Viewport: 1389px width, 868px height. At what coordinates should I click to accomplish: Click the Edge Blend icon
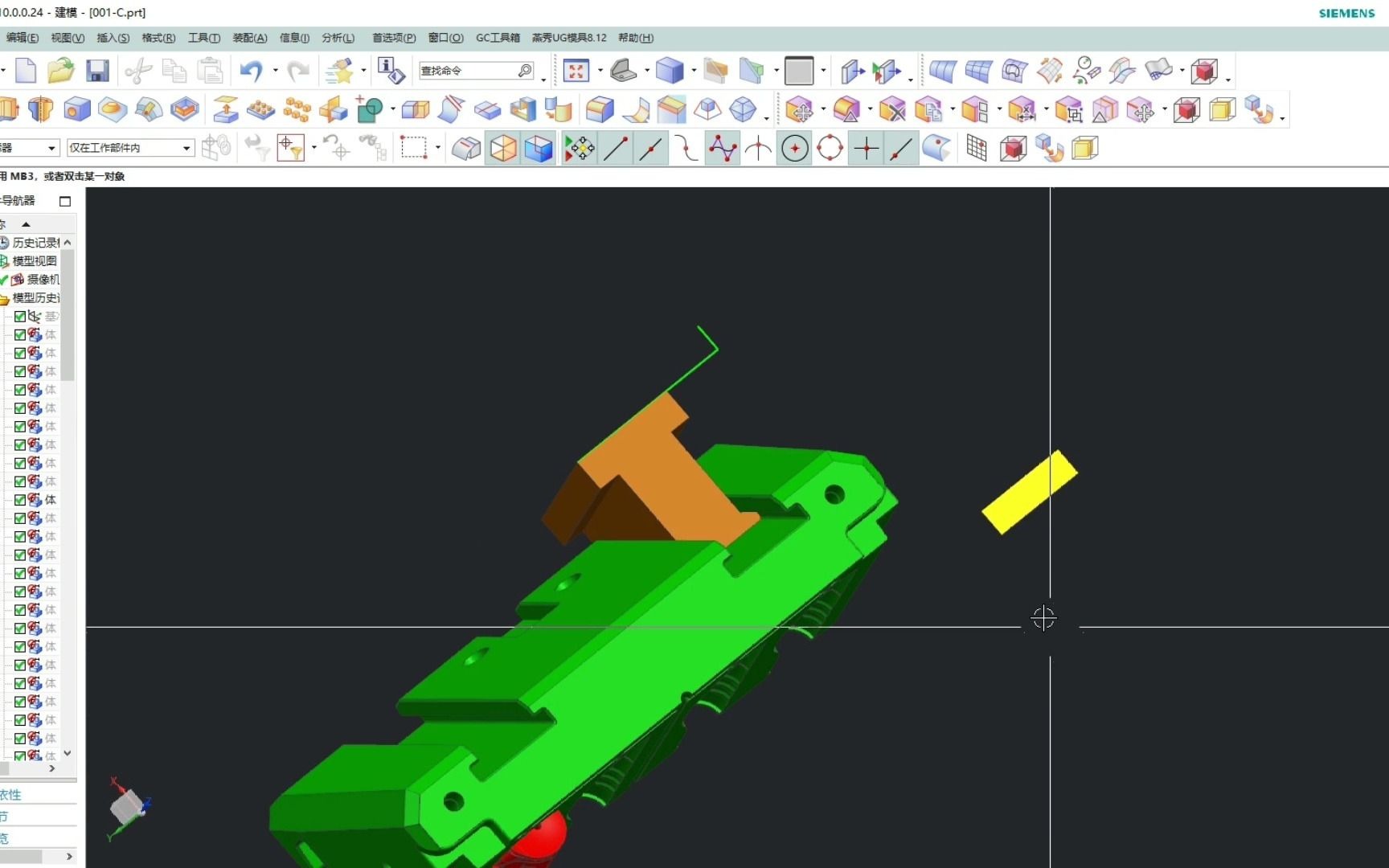[600, 109]
